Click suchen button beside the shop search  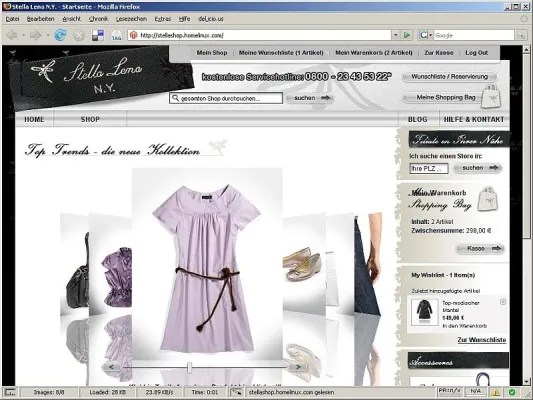coord(310,98)
